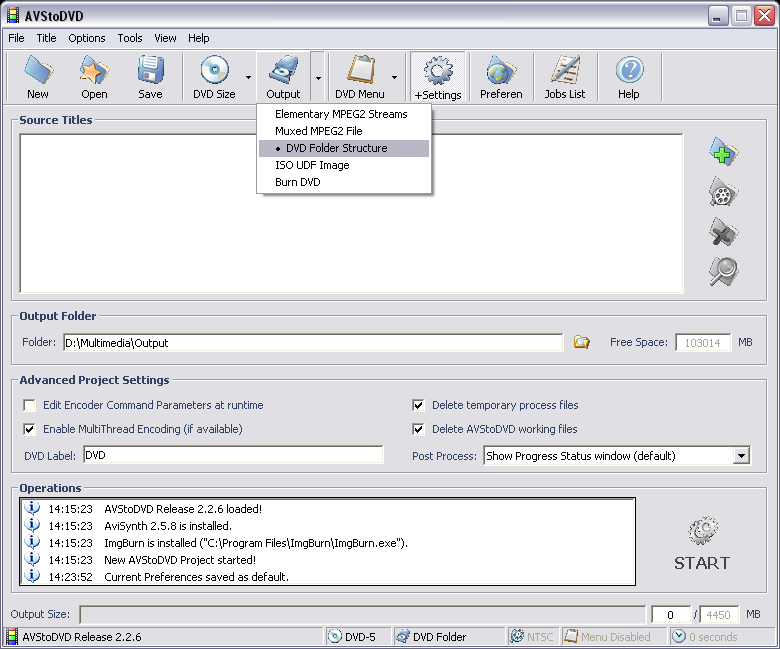This screenshot has width=780, height=649.
Task: Click the 4450 capacity field
Action: click(x=718, y=615)
